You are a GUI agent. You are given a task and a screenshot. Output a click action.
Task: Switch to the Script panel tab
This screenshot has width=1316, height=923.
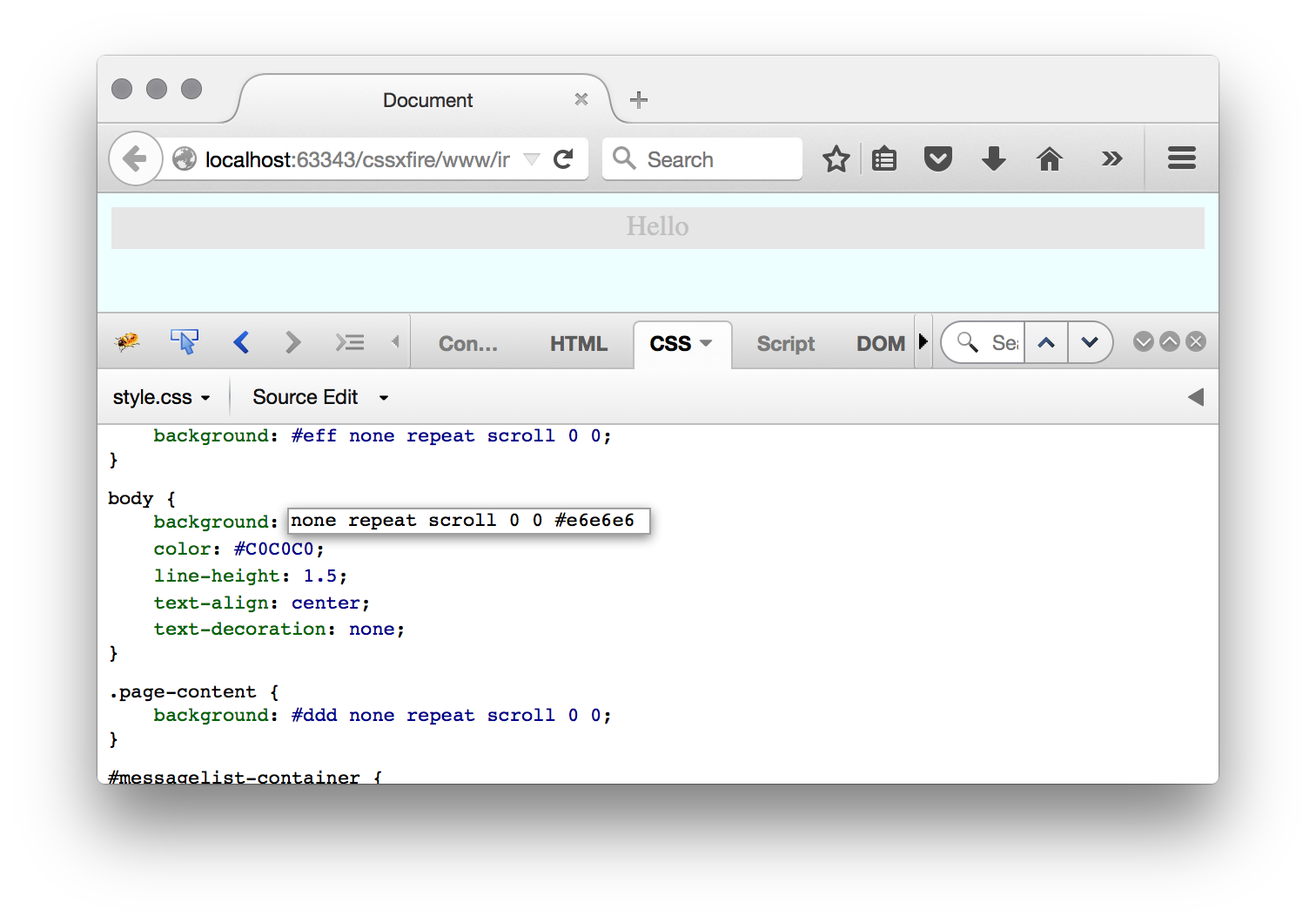click(785, 344)
